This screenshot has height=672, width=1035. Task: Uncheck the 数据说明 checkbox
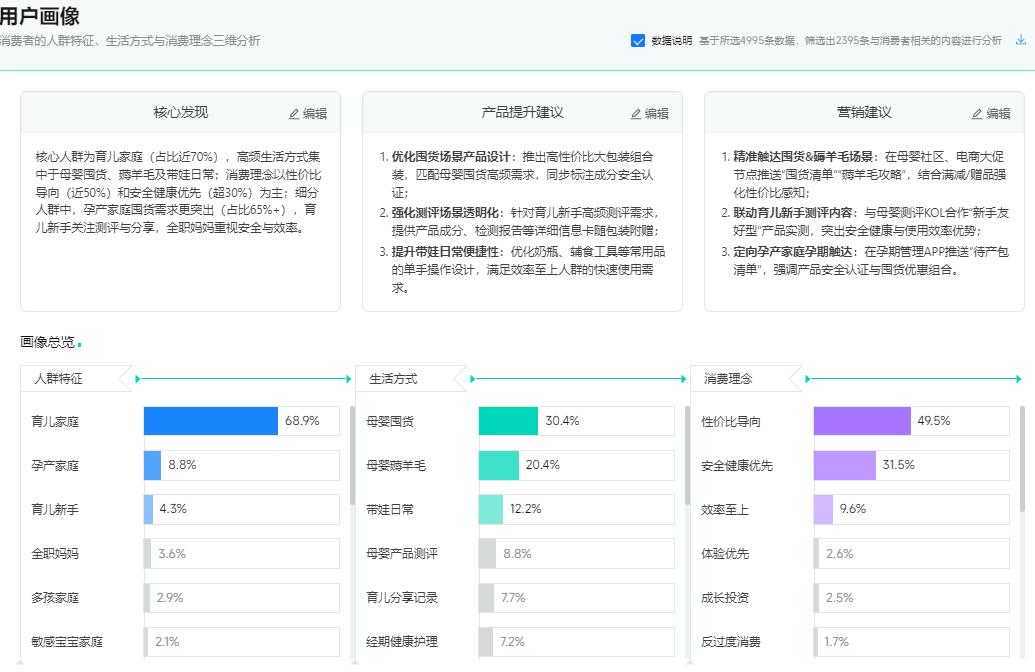pyautogui.click(x=637, y=40)
